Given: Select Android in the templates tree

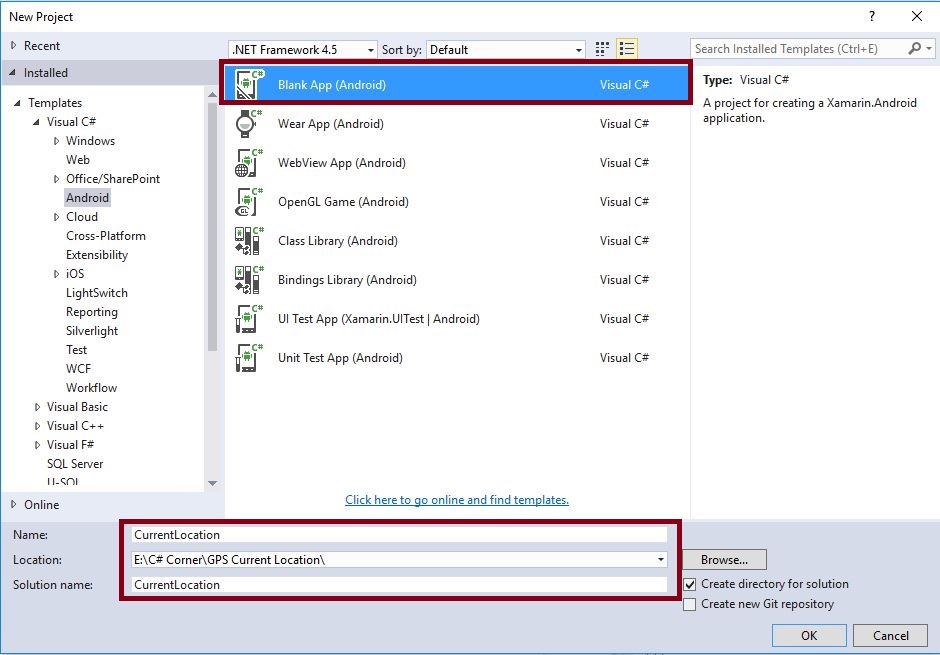Looking at the screenshot, I should pos(88,198).
